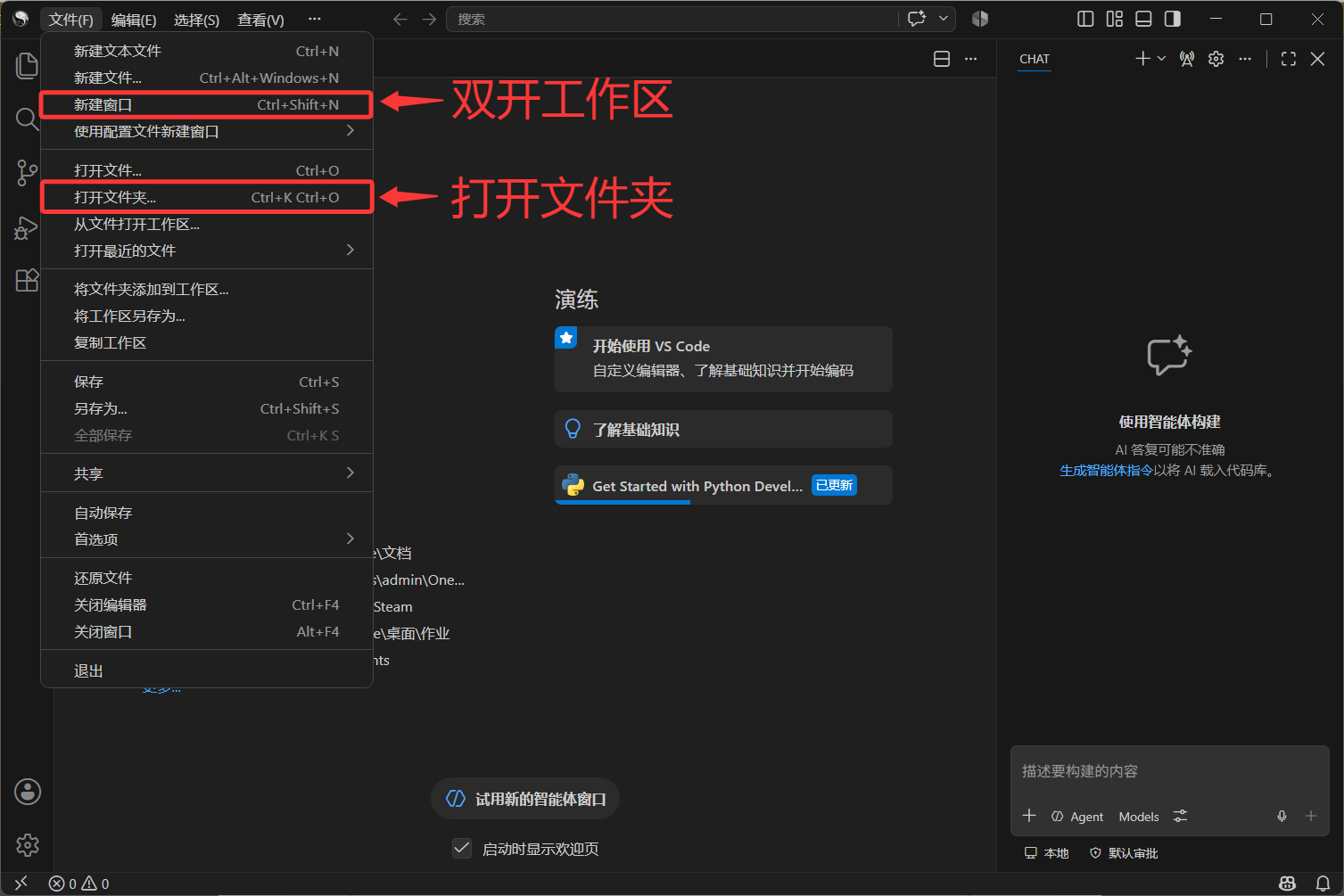Select 打开文件夹... from the File menu
Screen dimensions: 1344x896
coord(207,197)
